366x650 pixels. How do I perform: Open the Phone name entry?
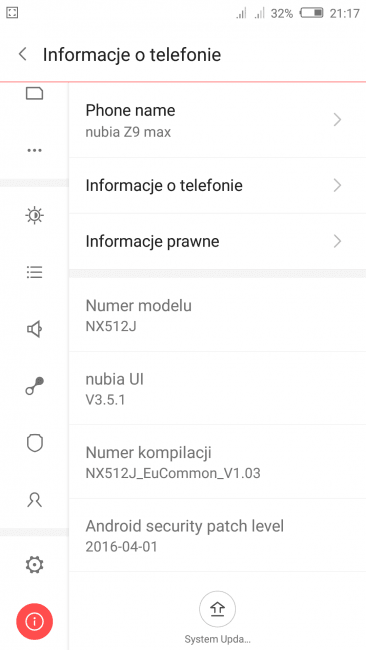point(217,120)
